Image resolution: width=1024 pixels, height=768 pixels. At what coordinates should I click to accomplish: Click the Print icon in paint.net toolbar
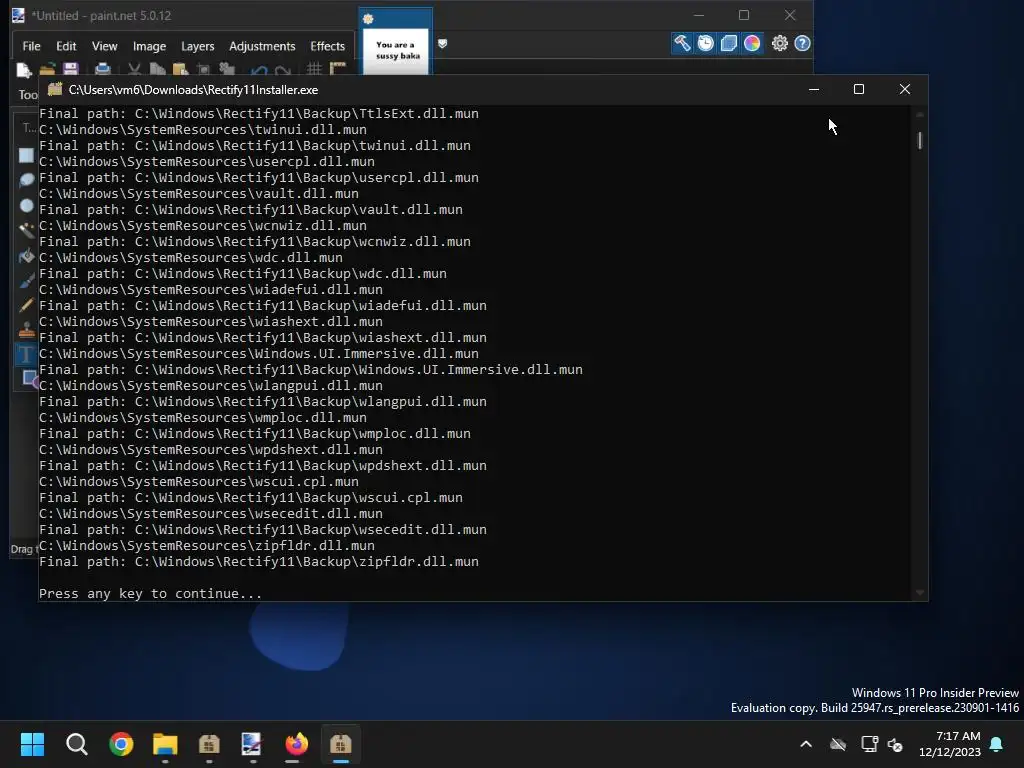tap(102, 69)
